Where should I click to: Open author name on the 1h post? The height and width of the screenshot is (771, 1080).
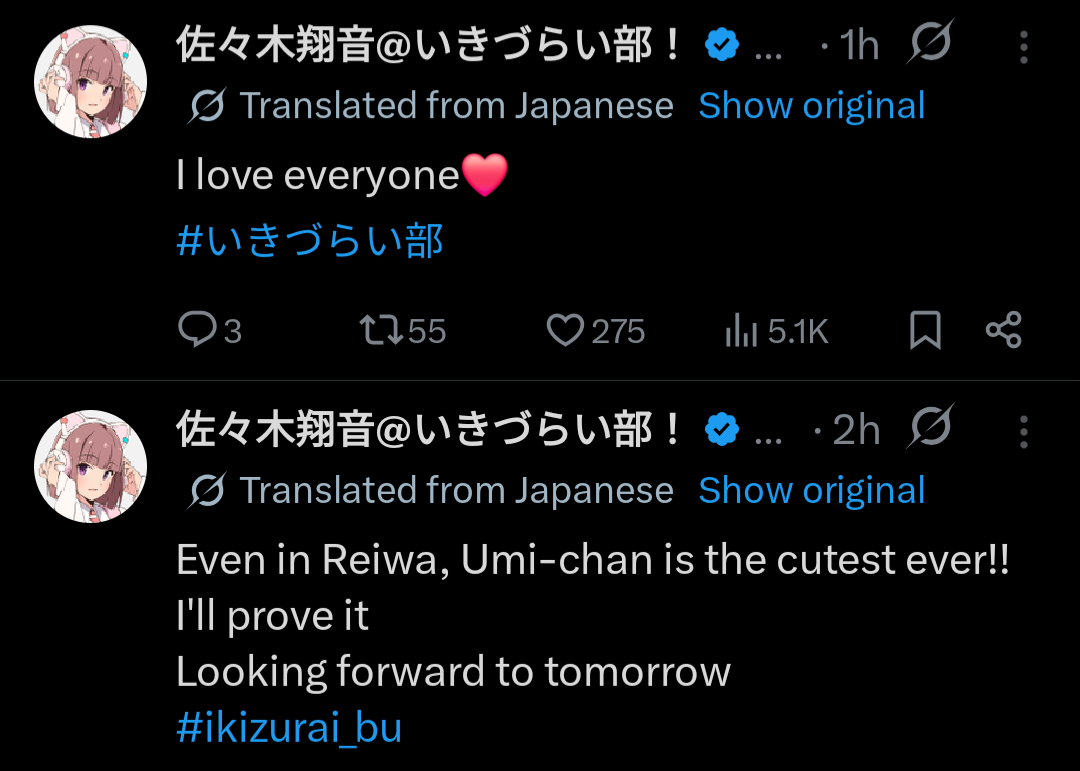point(428,45)
